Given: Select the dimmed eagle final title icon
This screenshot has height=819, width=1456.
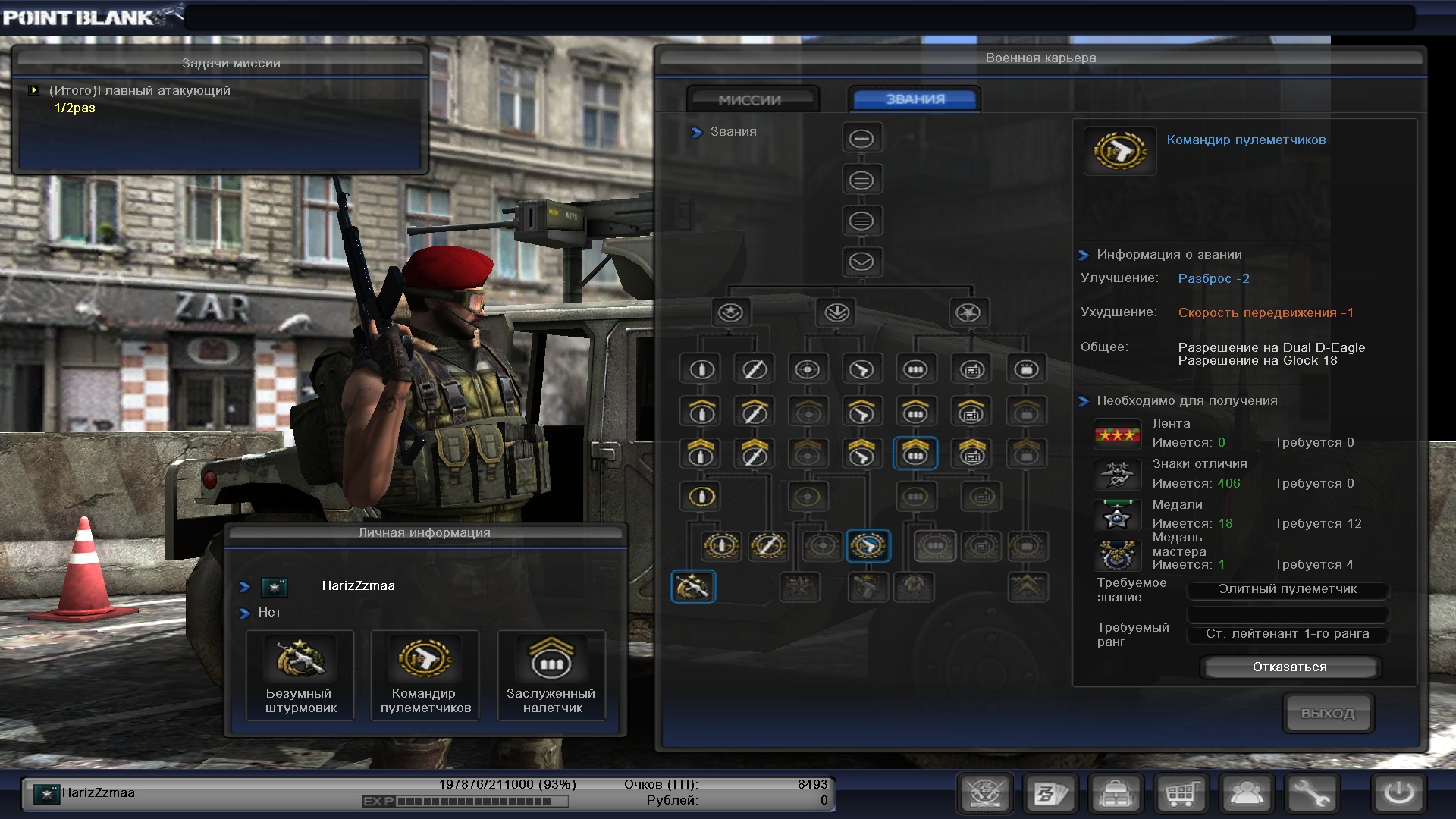Looking at the screenshot, I should pyautogui.click(x=915, y=587).
